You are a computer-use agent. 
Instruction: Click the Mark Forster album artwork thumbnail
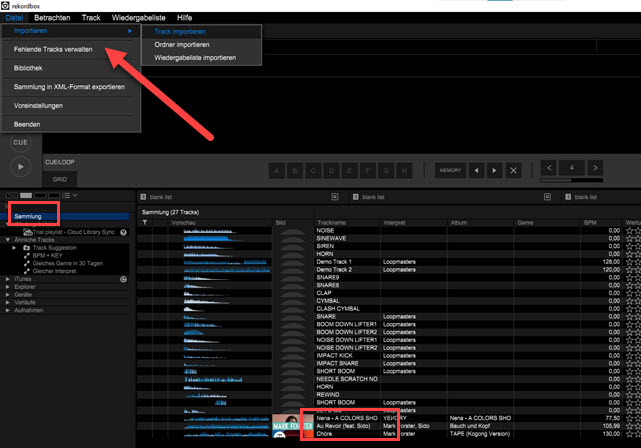[x=292, y=426]
